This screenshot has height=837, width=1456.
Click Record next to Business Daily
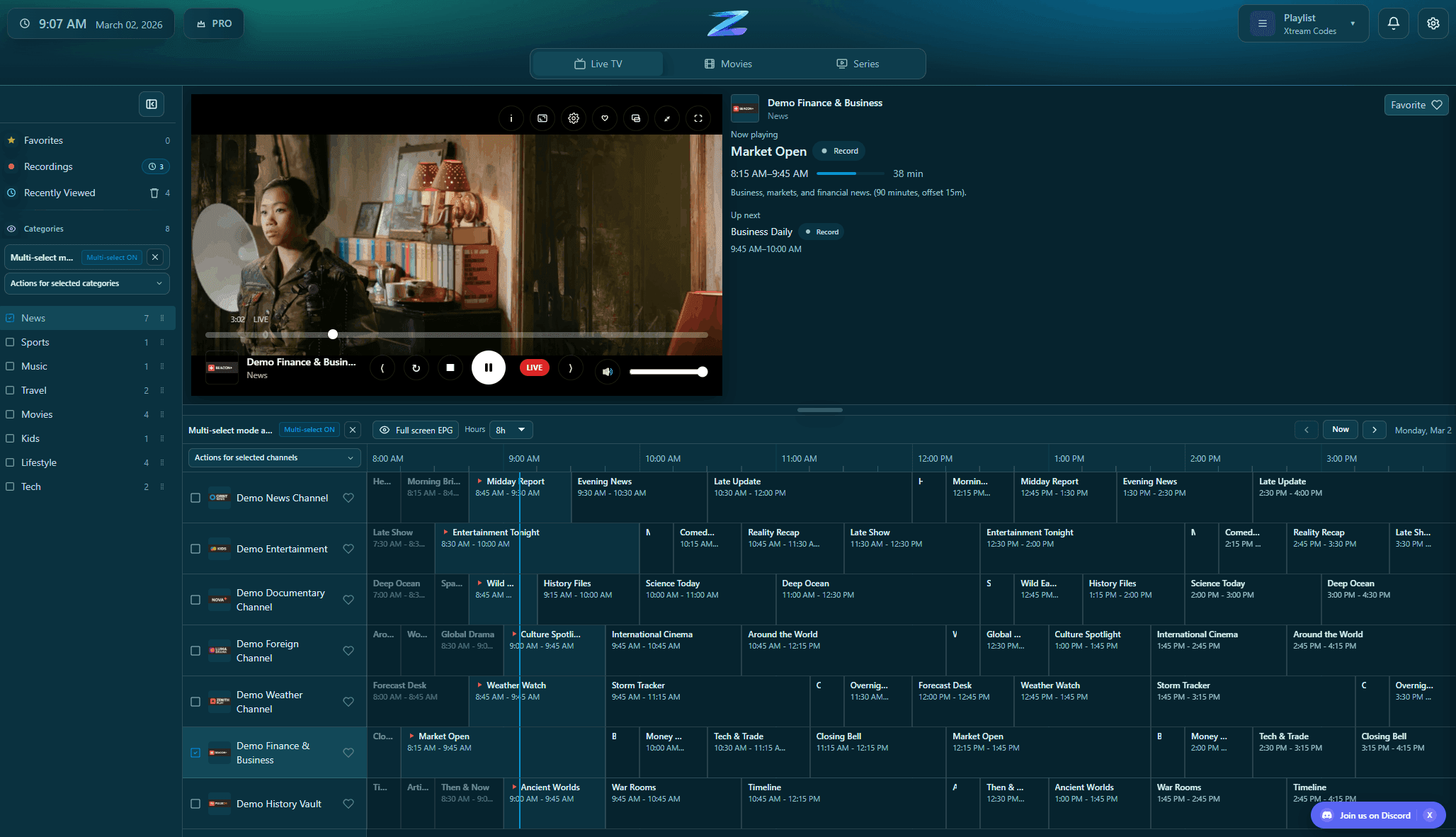(821, 232)
